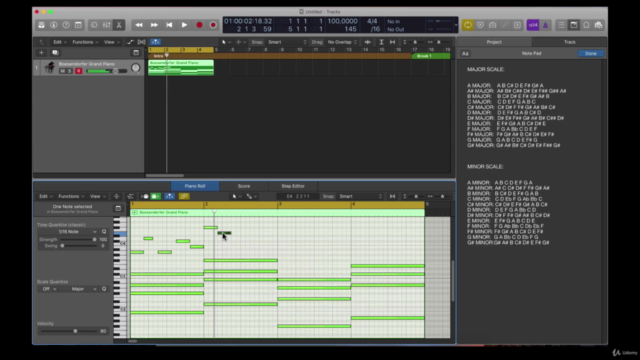Viewport: 640px width, 360px height.
Task: Solo the Boesendorfer Grand Piano track
Action: (69, 71)
